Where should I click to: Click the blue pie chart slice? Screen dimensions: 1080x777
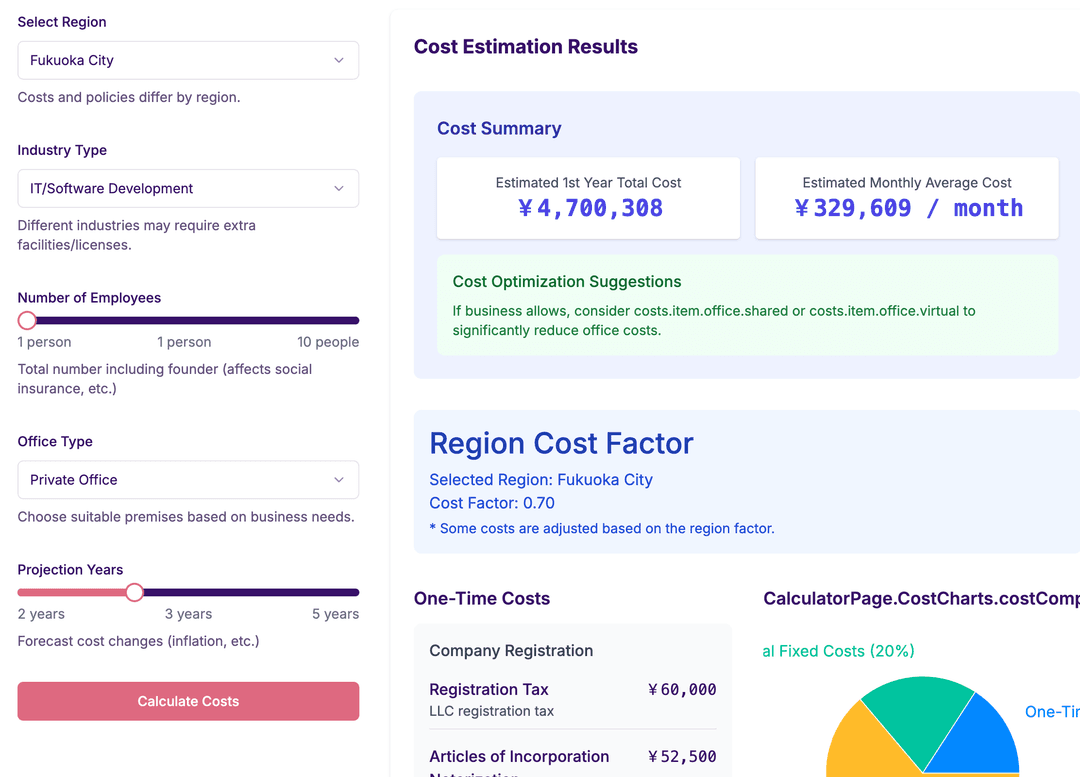pyautogui.click(x=978, y=740)
